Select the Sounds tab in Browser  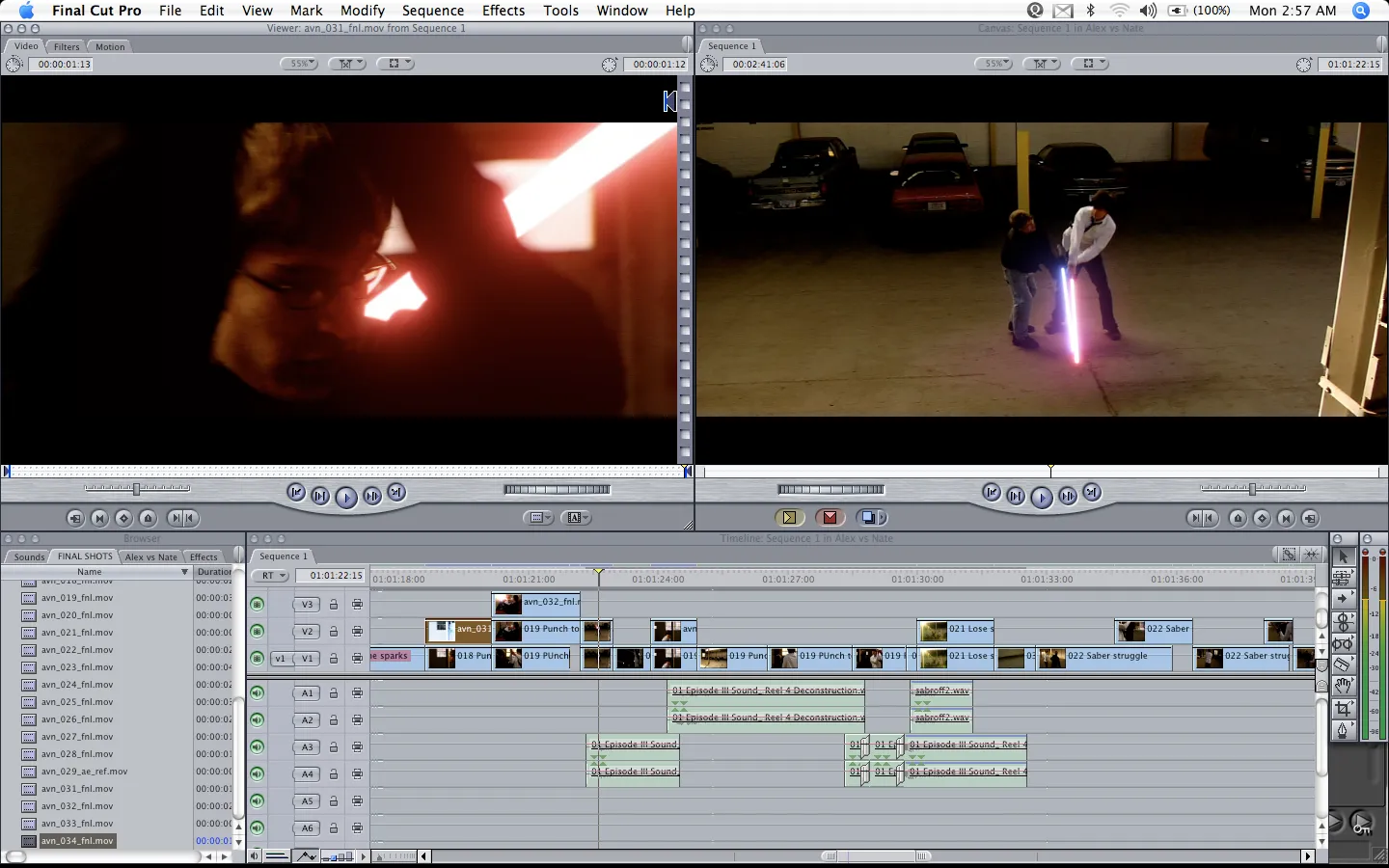pos(29,556)
